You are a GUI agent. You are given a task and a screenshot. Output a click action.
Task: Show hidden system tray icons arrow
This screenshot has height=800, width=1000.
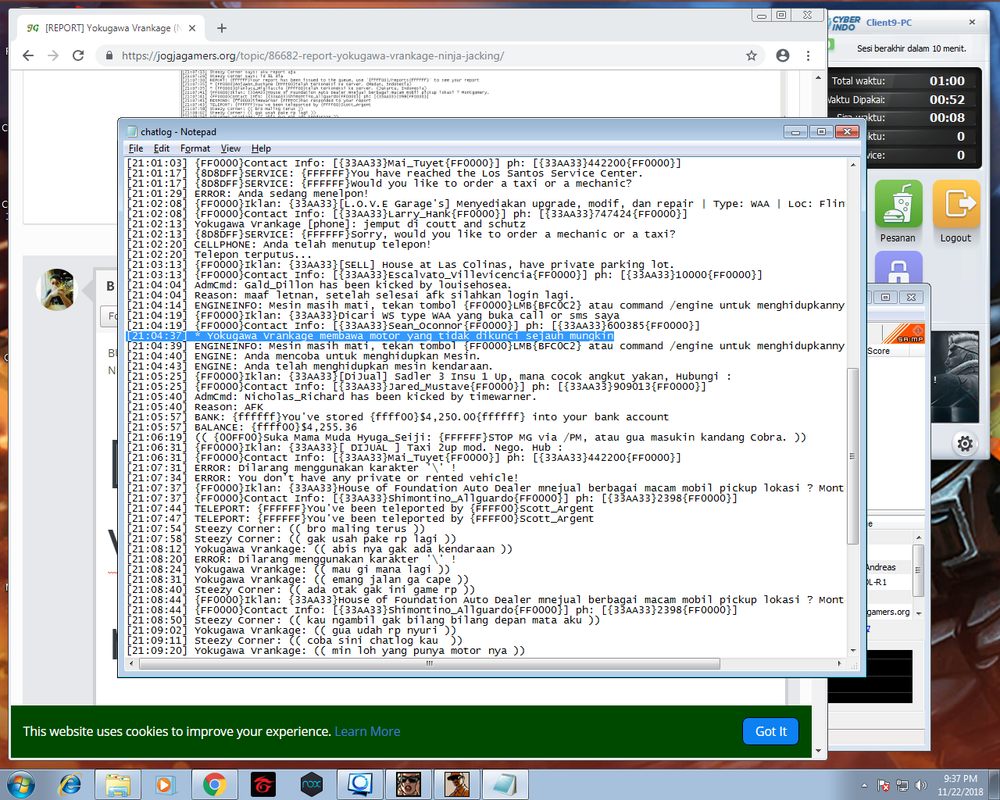pyautogui.click(x=864, y=785)
